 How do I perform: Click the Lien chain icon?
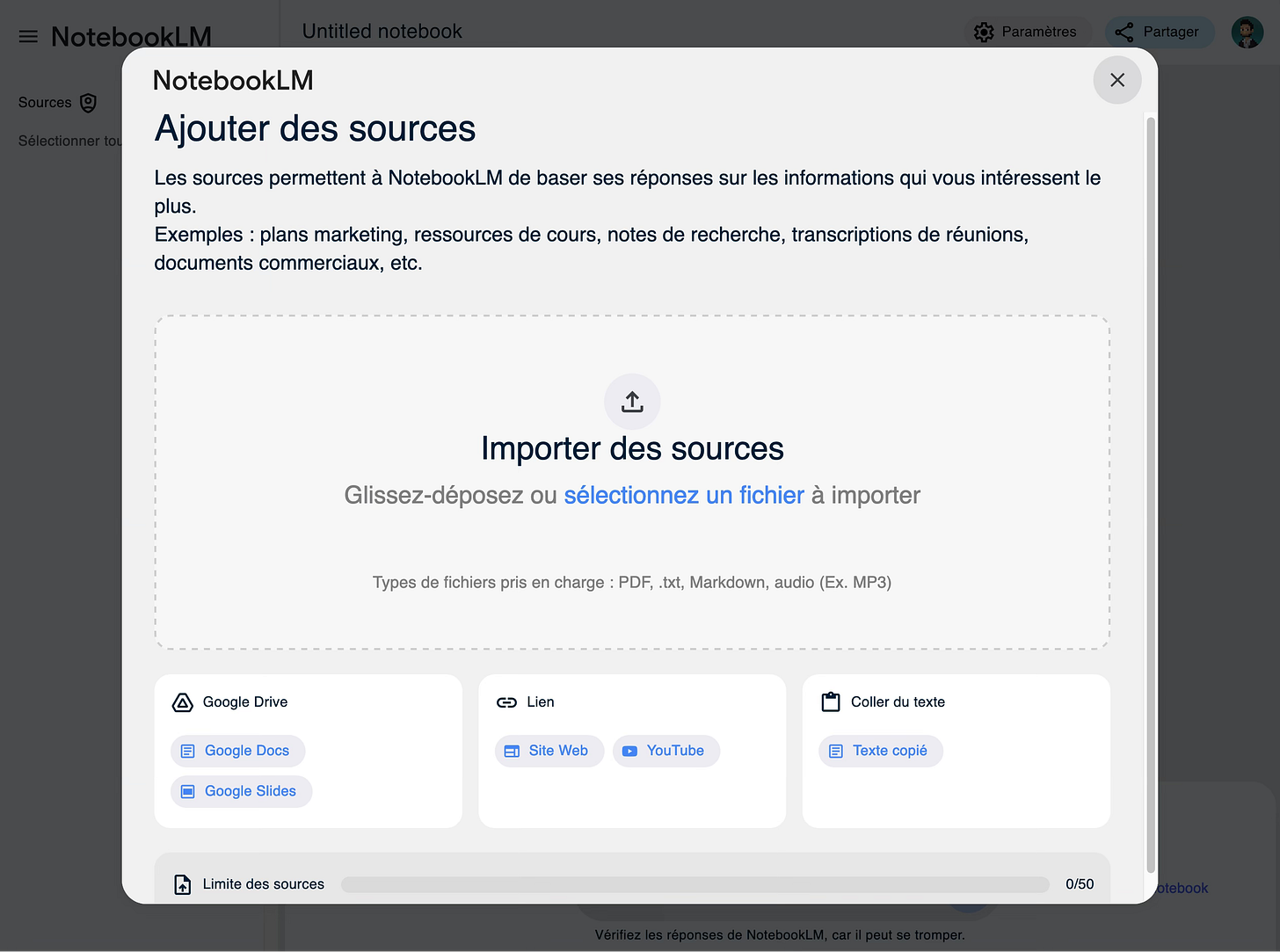pyautogui.click(x=506, y=702)
